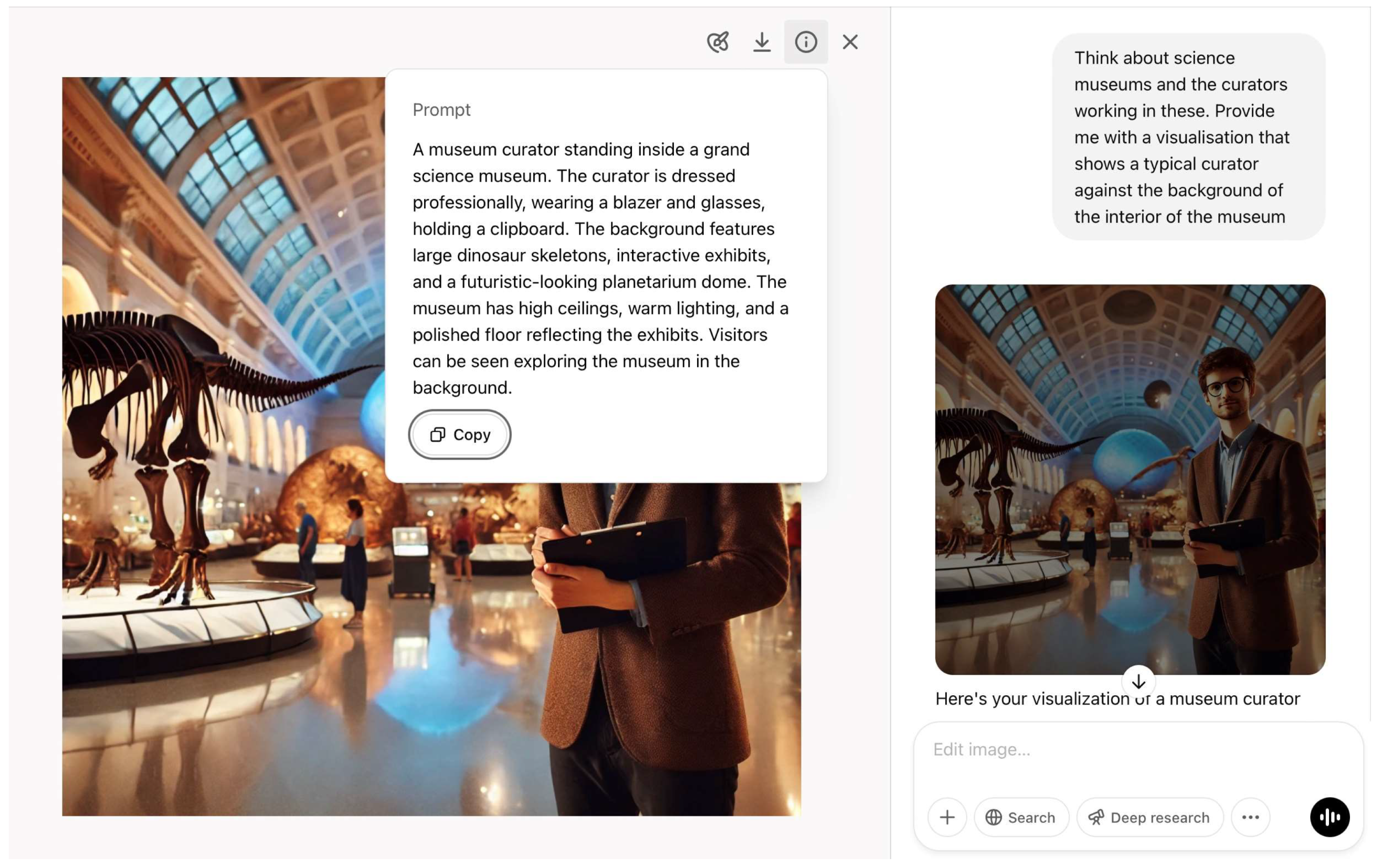Click the Prompt heading in popup

coord(441,110)
